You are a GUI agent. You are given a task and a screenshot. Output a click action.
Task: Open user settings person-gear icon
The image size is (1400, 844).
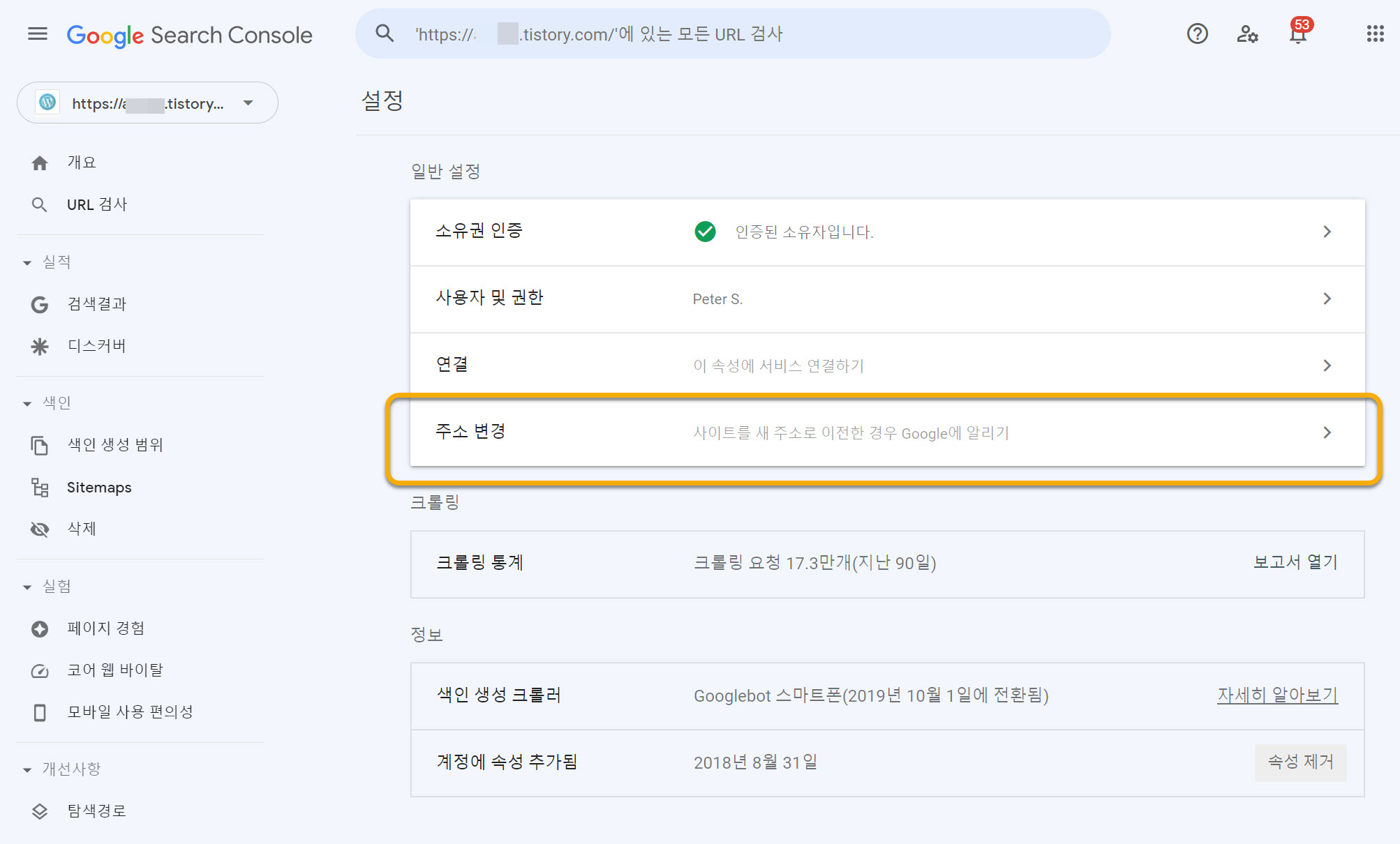(x=1247, y=33)
